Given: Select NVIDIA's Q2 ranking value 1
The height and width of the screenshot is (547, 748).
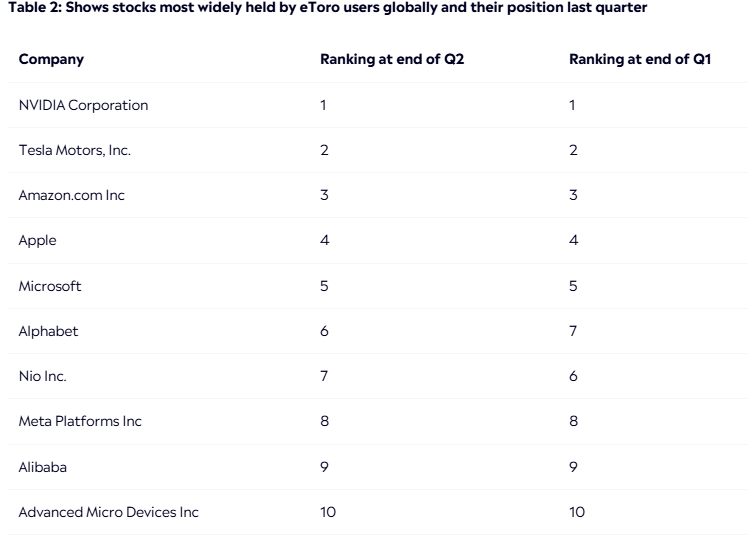Looking at the screenshot, I should coord(323,105).
